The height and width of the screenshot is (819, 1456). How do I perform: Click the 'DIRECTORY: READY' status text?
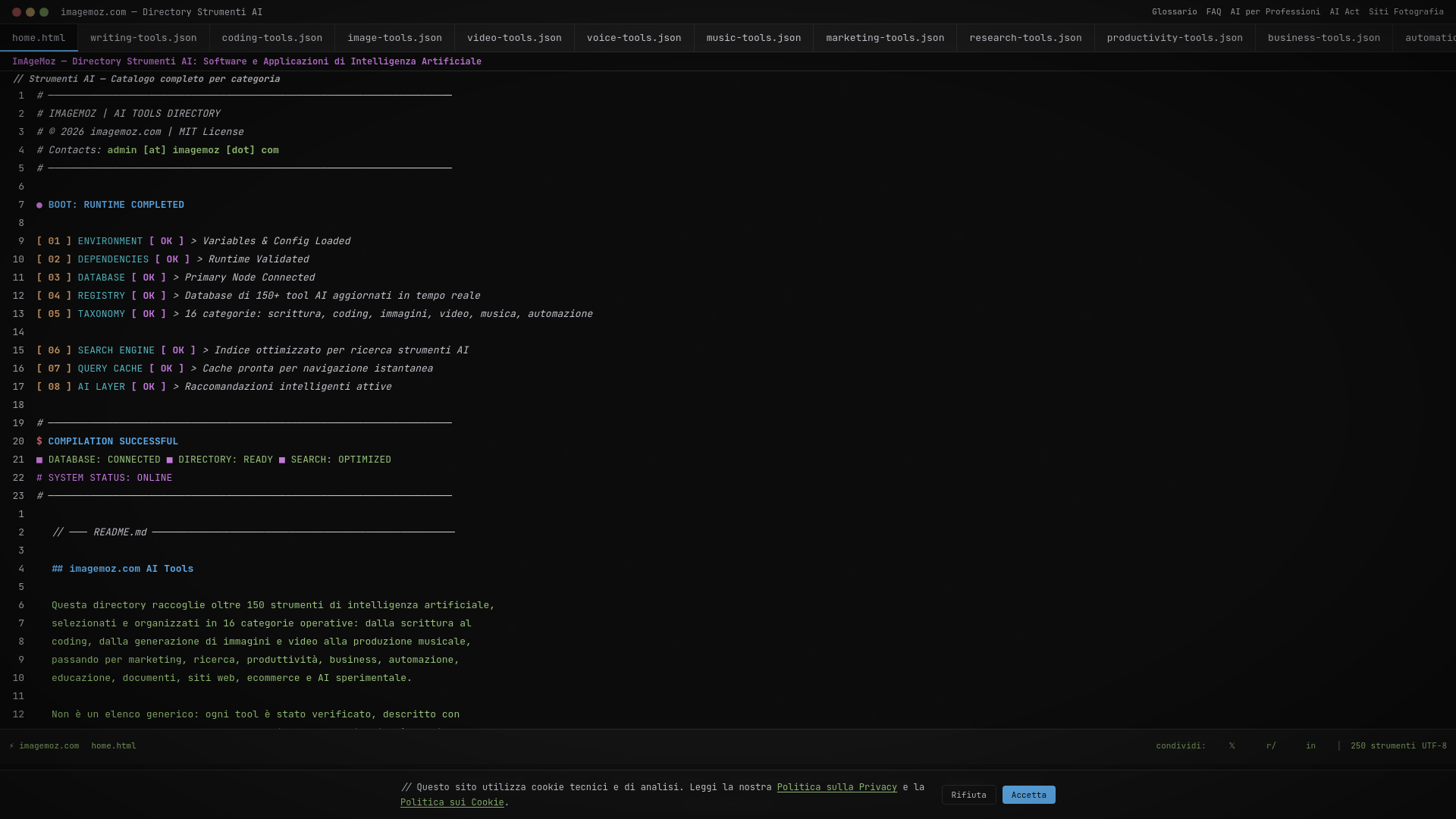[225, 460]
